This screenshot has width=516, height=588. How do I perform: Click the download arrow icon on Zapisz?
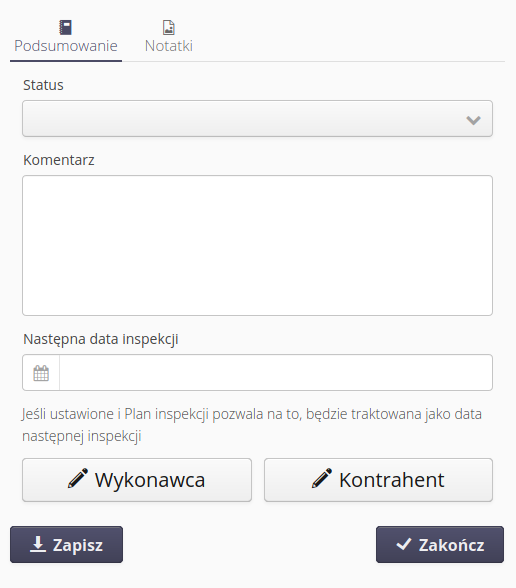(38, 544)
